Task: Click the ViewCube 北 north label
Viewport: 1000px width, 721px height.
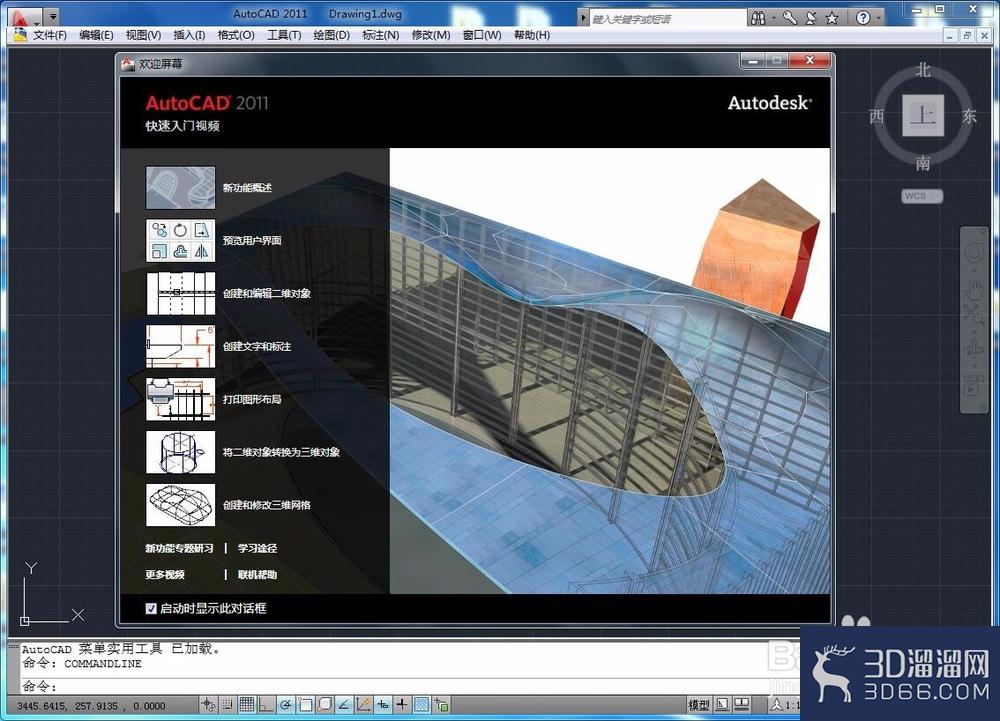Action: click(923, 69)
